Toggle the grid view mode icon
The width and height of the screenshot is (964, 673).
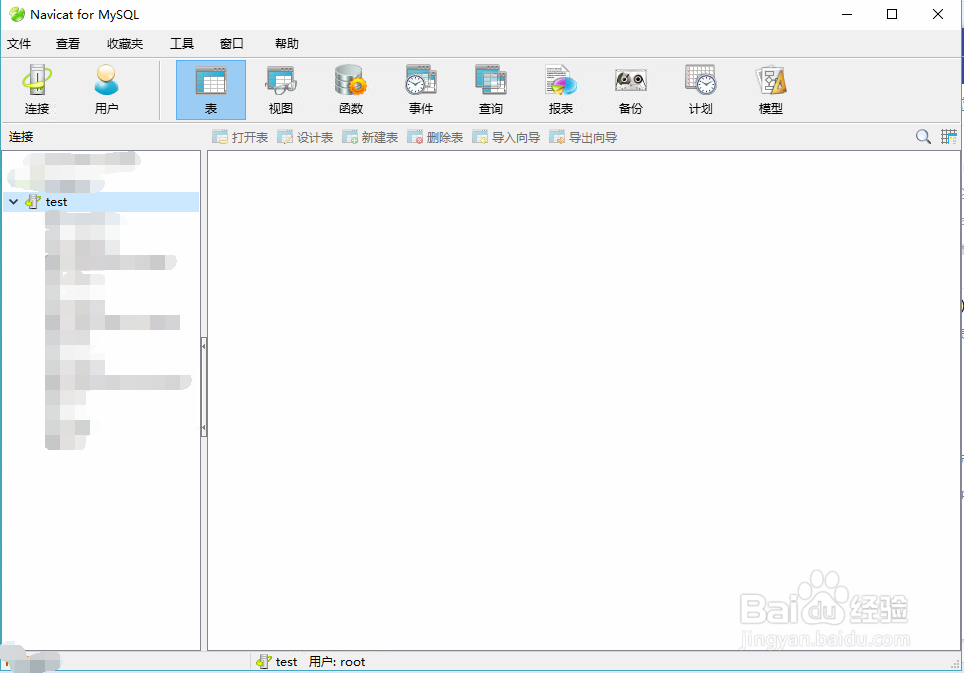949,136
